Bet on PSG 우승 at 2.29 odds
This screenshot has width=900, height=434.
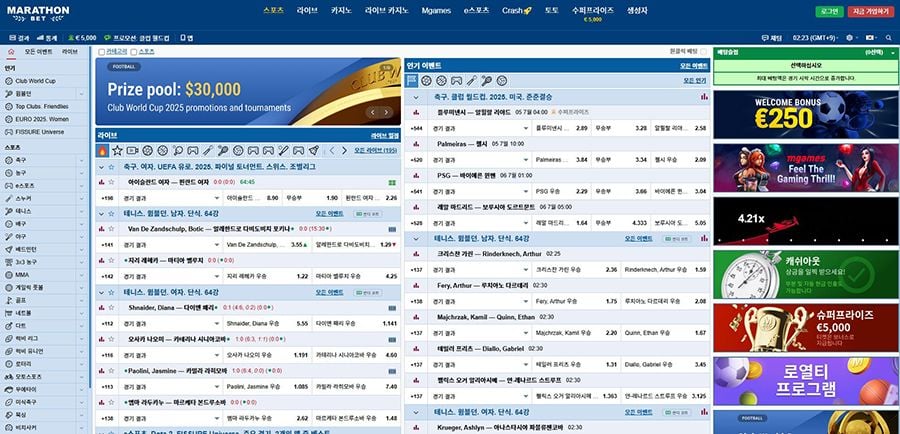(561, 191)
